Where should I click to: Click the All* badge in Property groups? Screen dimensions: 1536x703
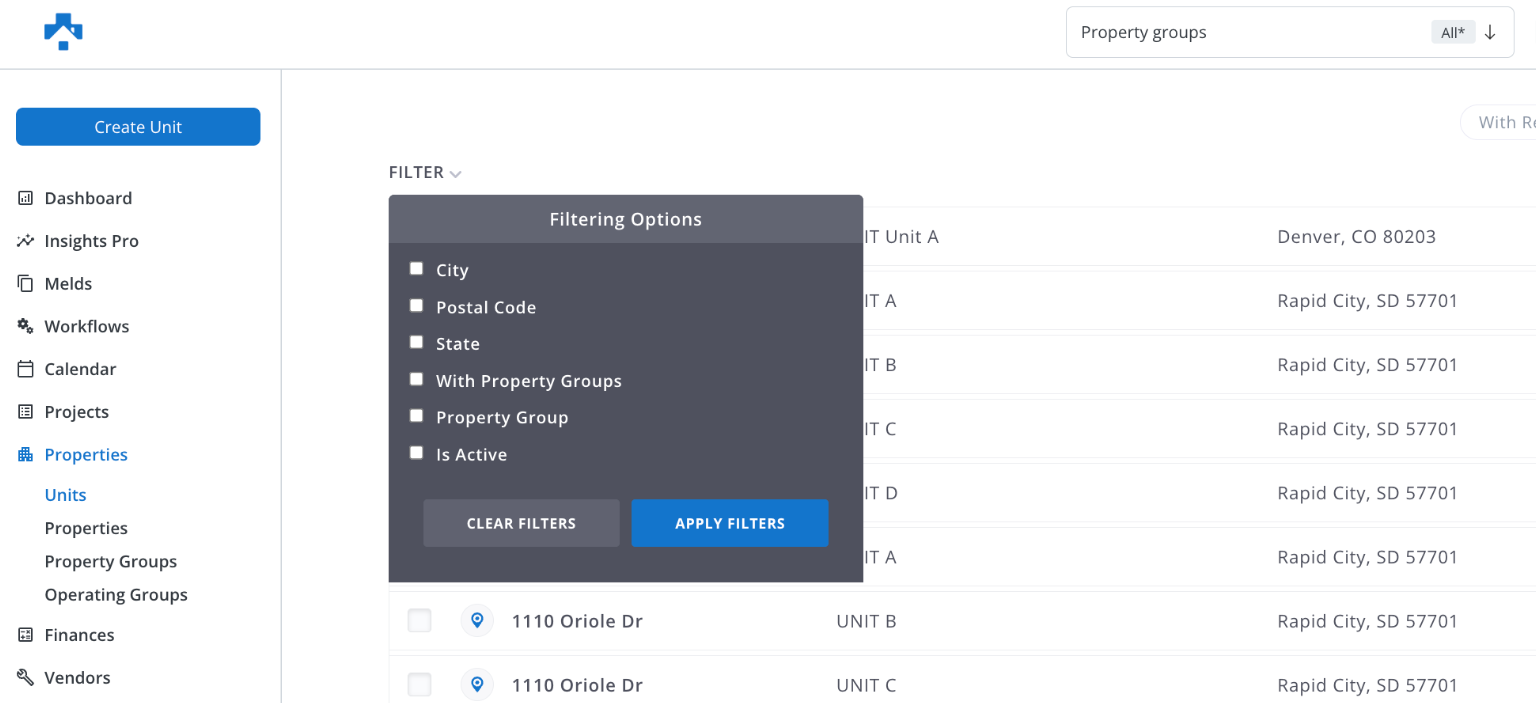(x=1453, y=32)
